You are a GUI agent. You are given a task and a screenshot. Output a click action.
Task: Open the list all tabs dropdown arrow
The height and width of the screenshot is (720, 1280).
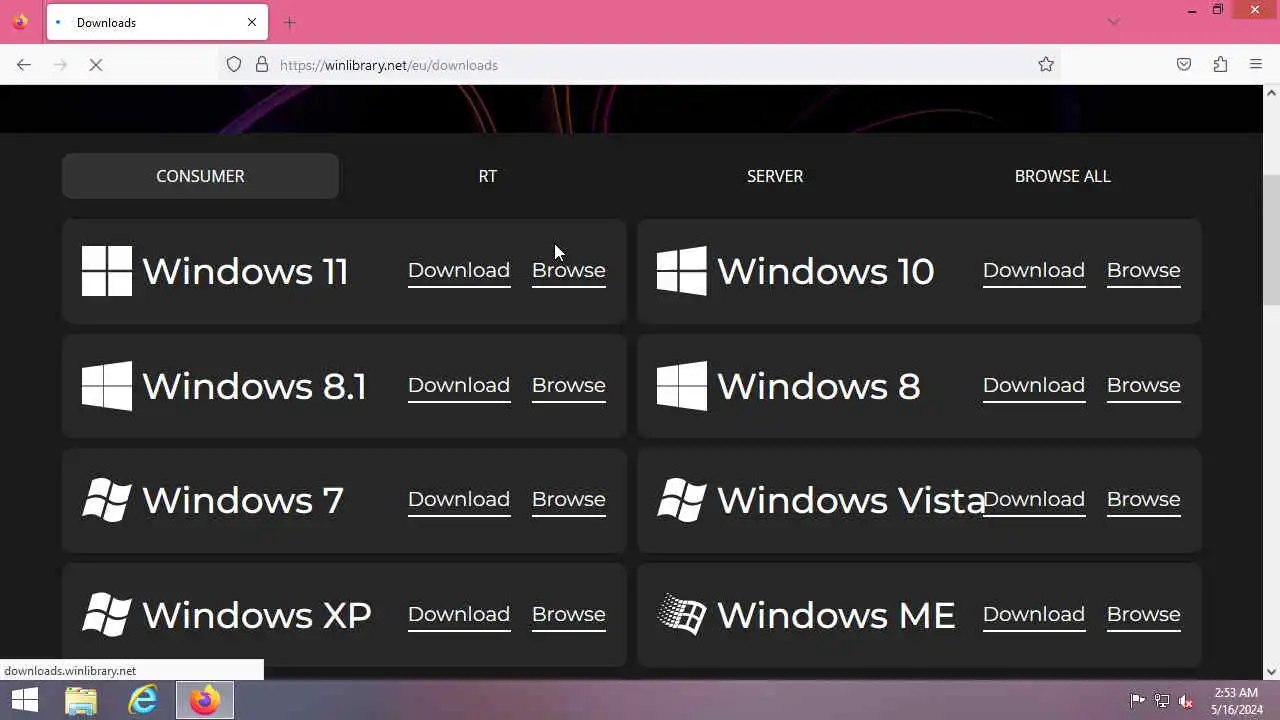coord(1113,22)
